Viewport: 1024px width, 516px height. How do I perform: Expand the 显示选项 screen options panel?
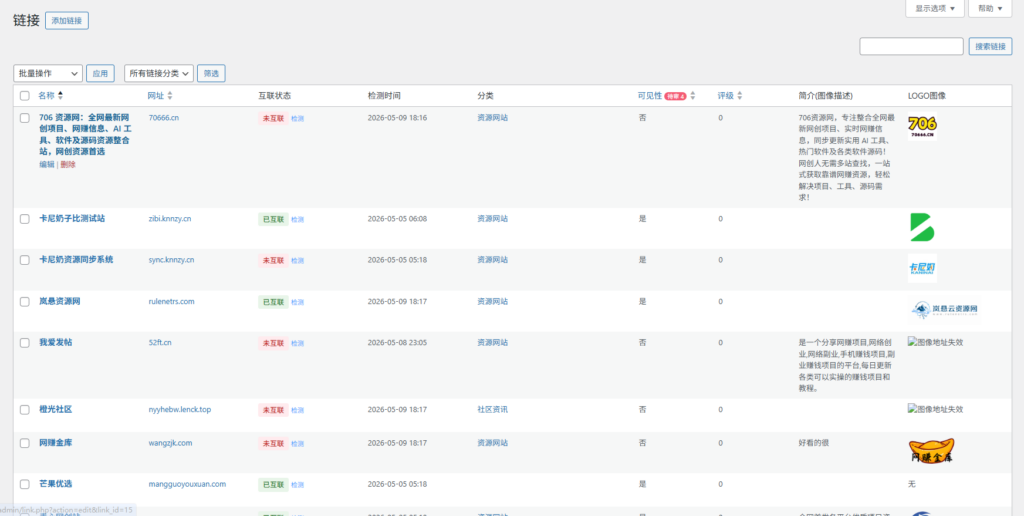935,8
